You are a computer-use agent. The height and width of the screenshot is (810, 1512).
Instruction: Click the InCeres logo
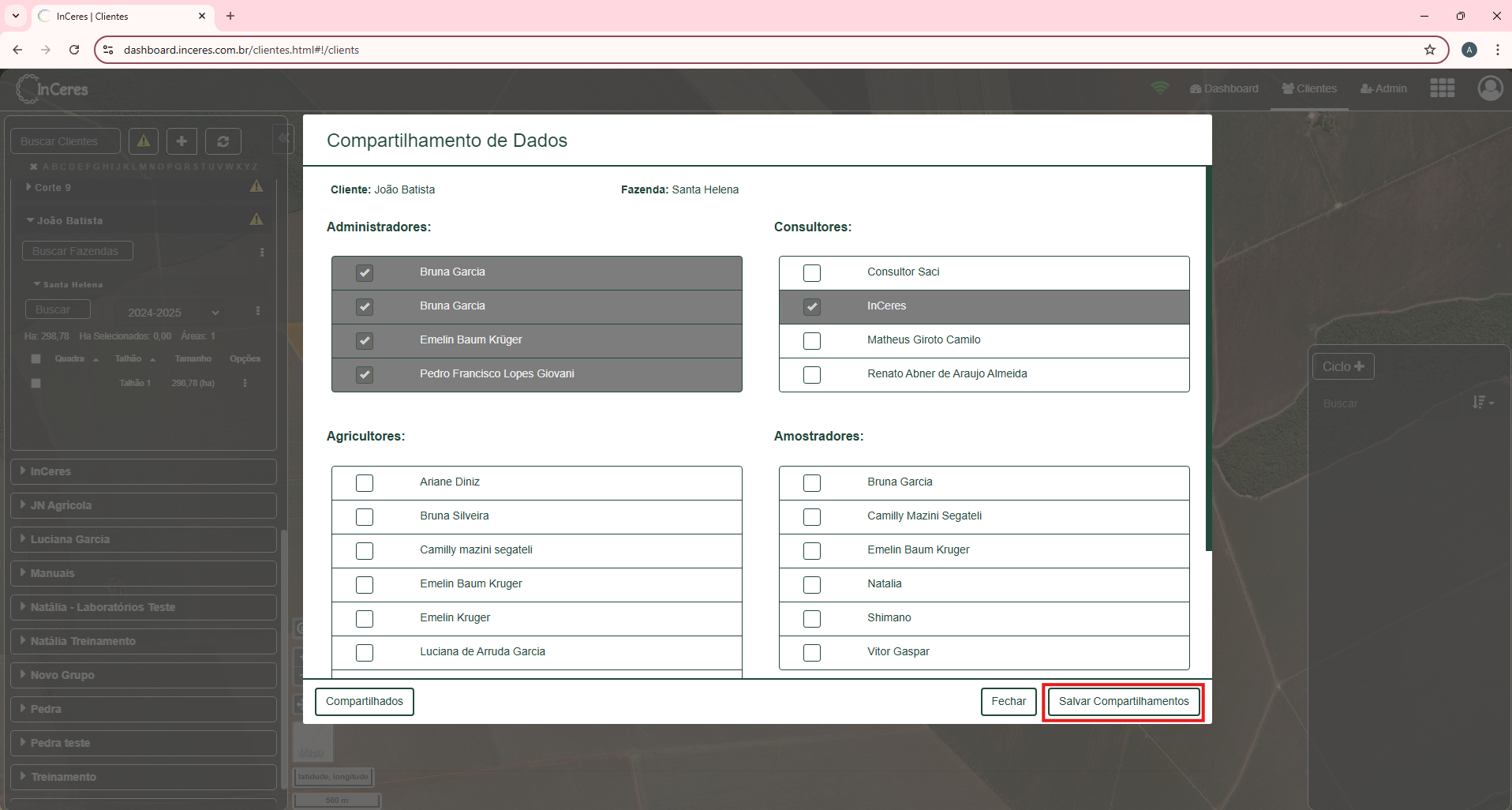52,89
